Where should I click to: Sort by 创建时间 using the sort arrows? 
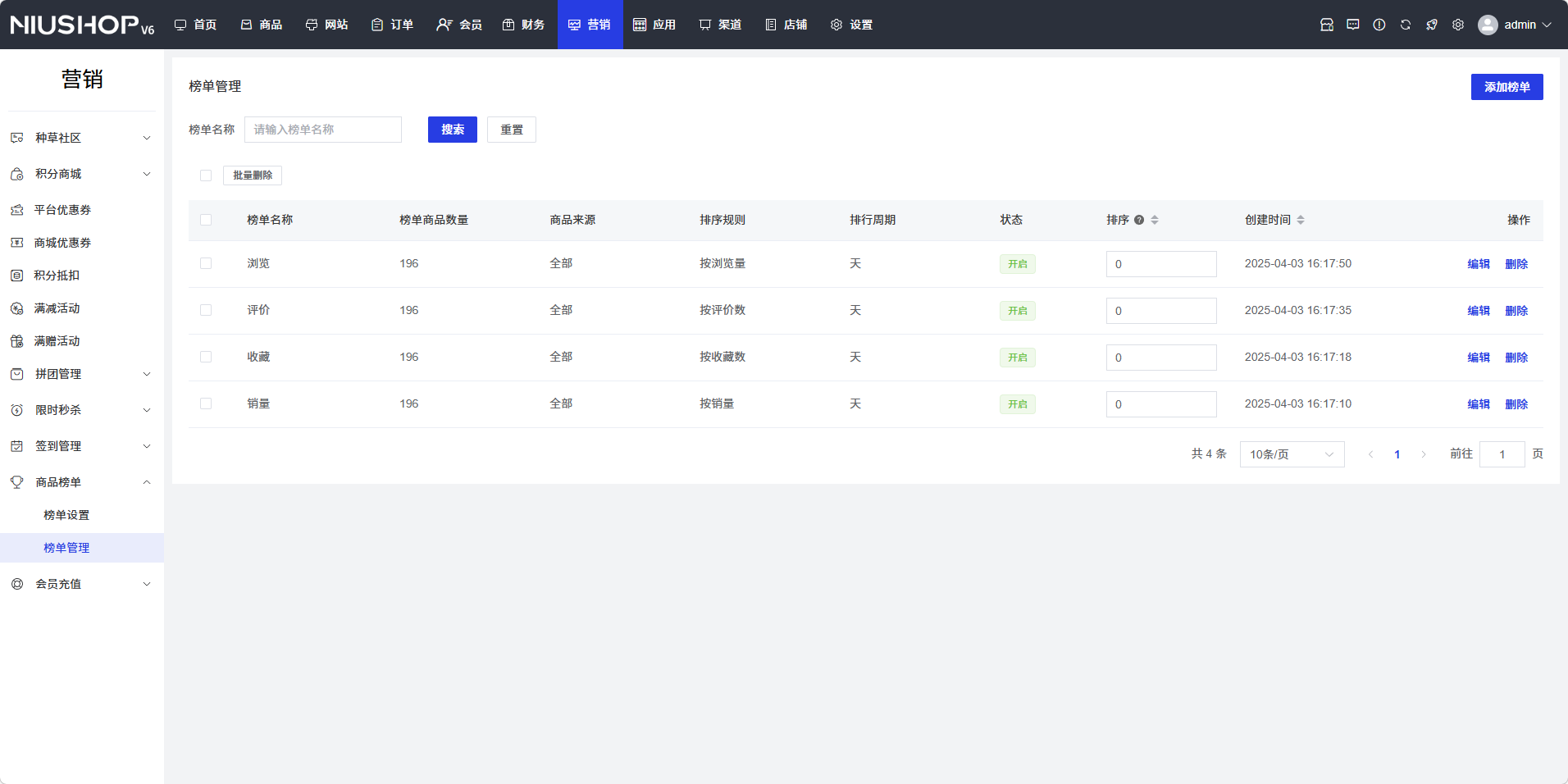(1301, 220)
